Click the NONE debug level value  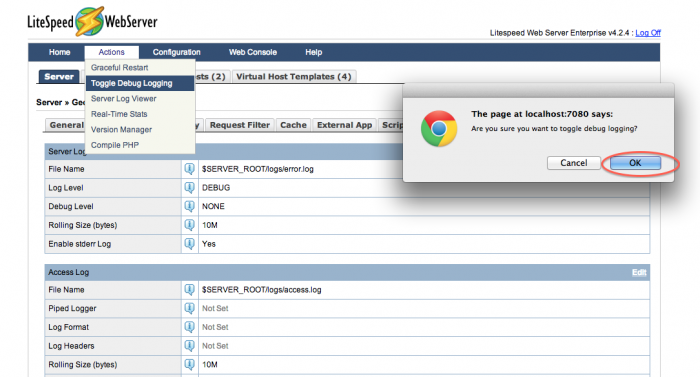click(x=213, y=206)
